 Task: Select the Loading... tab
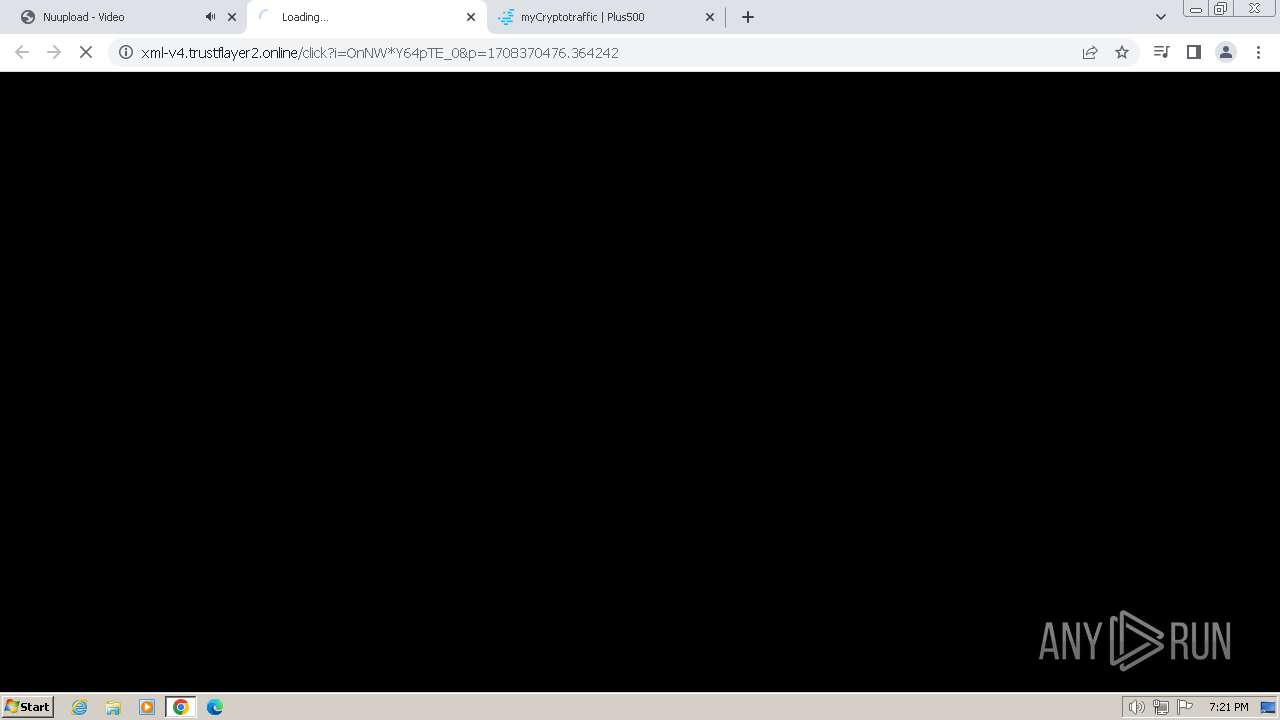tap(366, 17)
